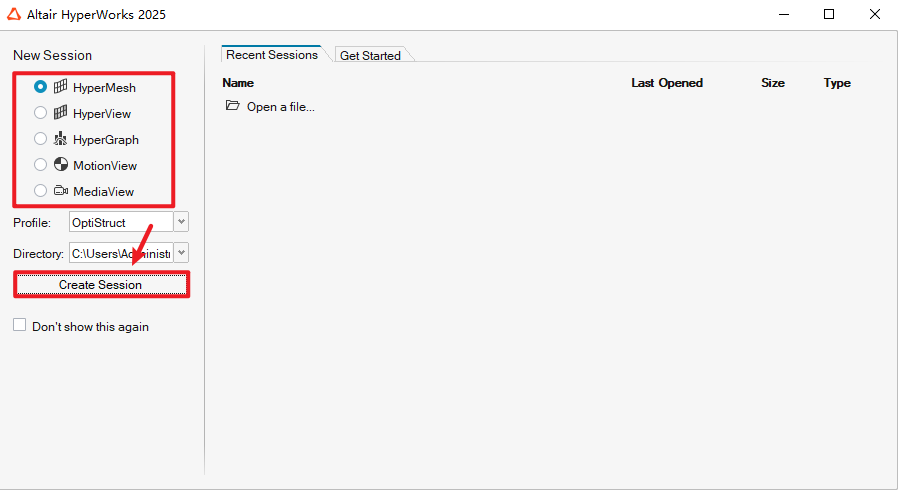Click the HyperMesh mesh icon

click(60, 87)
